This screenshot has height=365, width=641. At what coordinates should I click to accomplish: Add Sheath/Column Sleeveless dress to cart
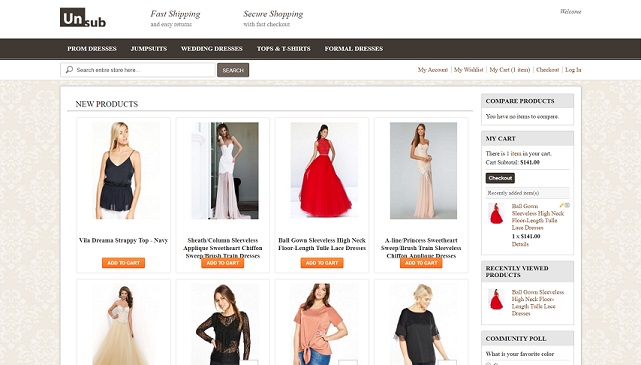(x=223, y=263)
